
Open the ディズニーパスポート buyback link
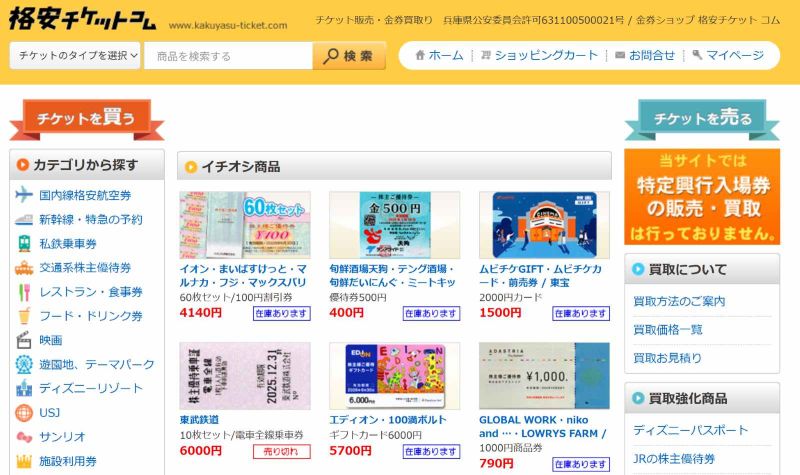(690, 430)
